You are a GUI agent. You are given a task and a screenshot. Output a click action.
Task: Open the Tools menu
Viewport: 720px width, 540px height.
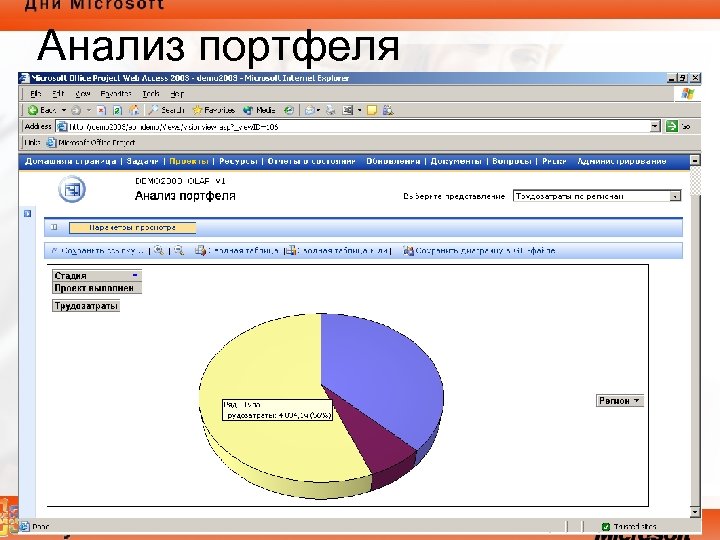tap(151, 94)
